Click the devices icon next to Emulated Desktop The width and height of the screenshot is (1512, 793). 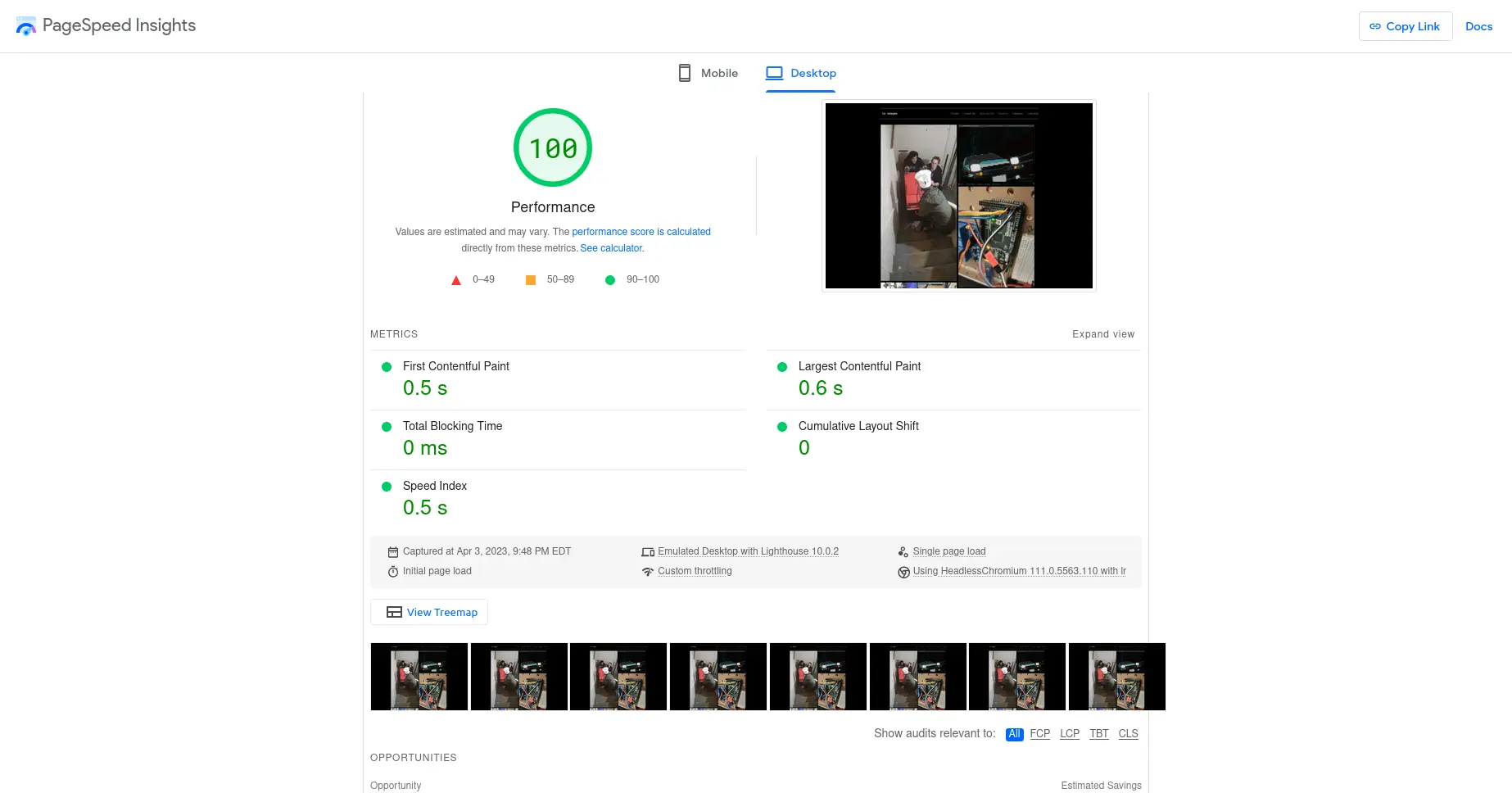tap(648, 552)
